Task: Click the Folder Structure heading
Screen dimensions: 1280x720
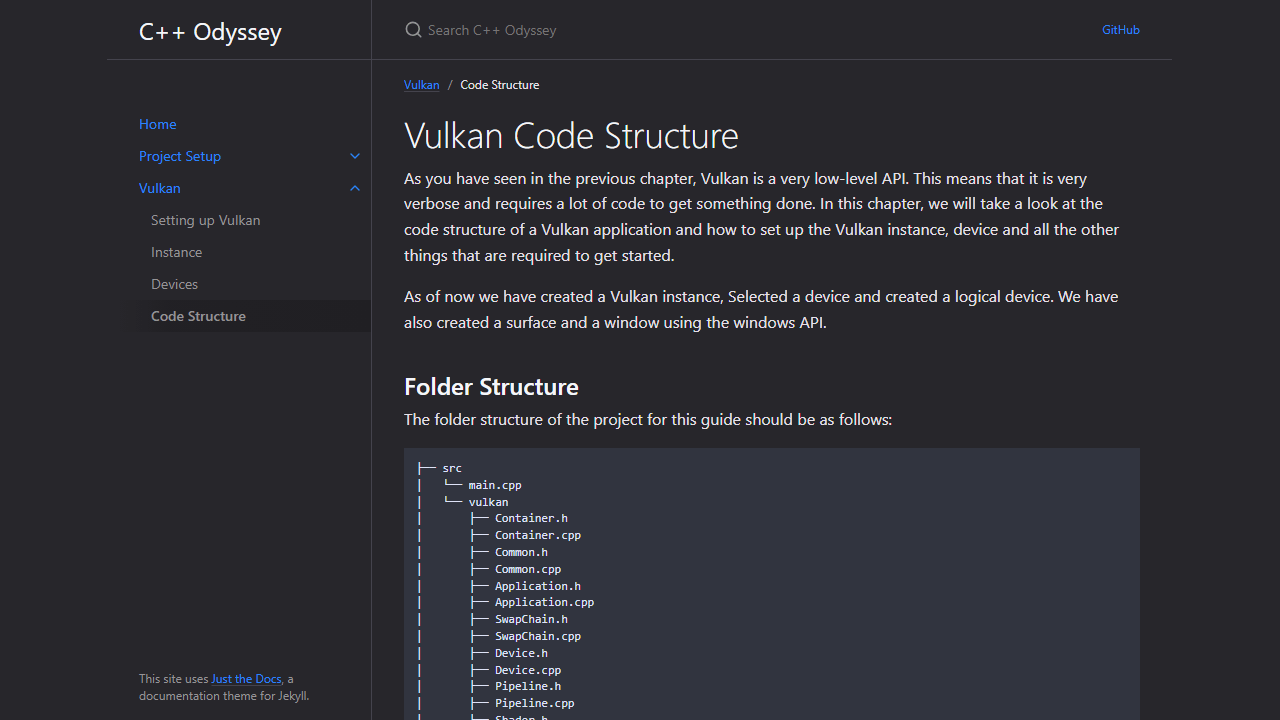Action: 491,387
